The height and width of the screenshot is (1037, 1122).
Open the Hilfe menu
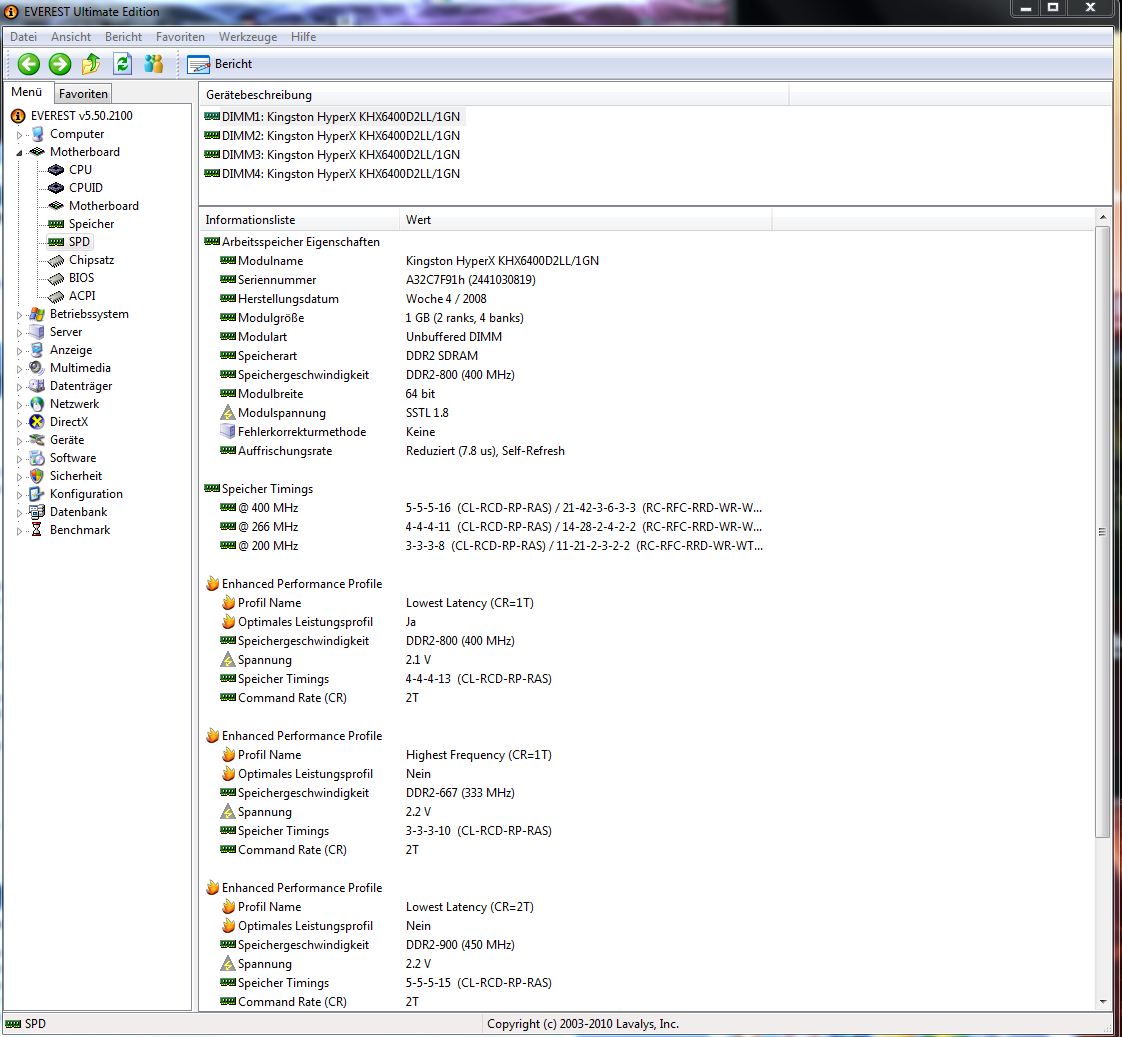click(x=303, y=36)
